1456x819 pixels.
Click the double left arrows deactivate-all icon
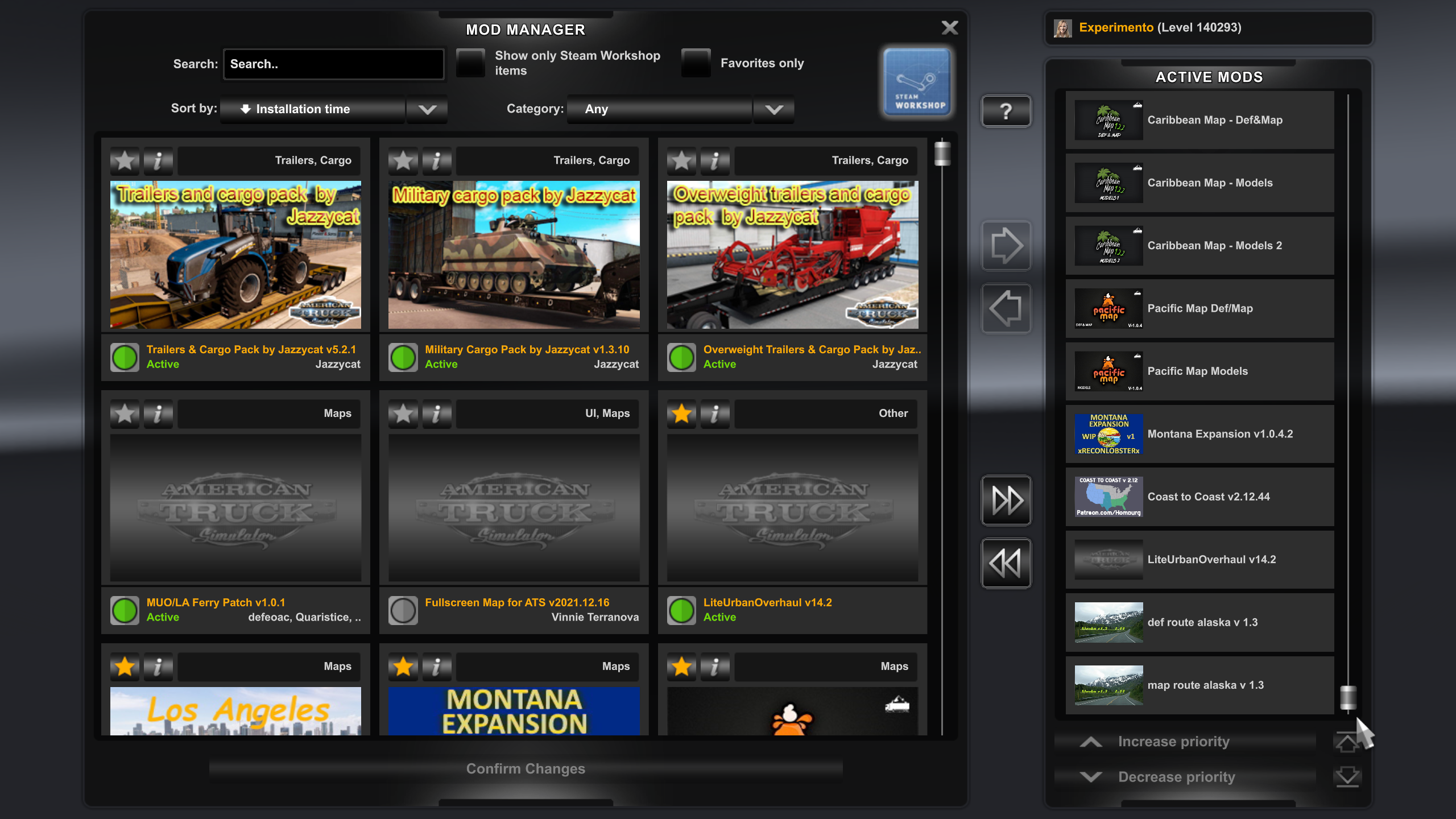click(x=1006, y=563)
